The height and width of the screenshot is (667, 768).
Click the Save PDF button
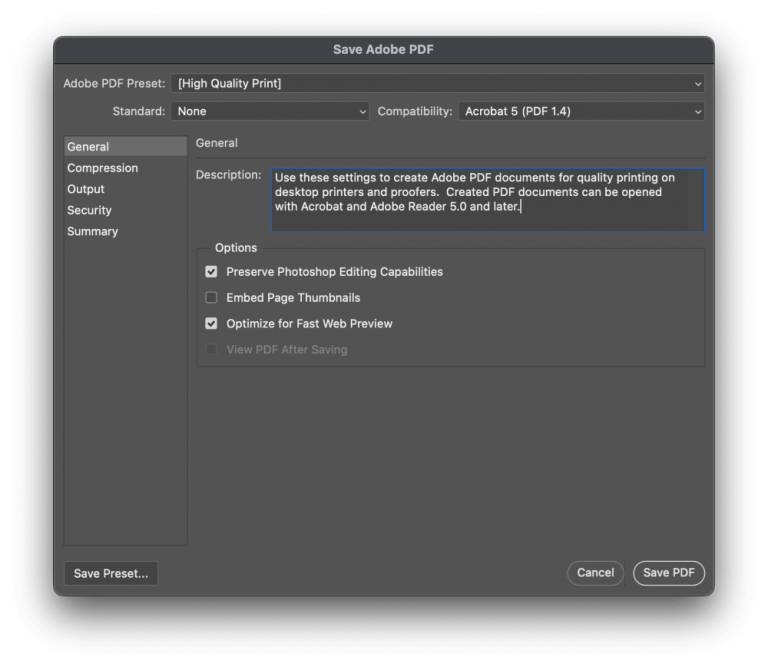pos(669,573)
